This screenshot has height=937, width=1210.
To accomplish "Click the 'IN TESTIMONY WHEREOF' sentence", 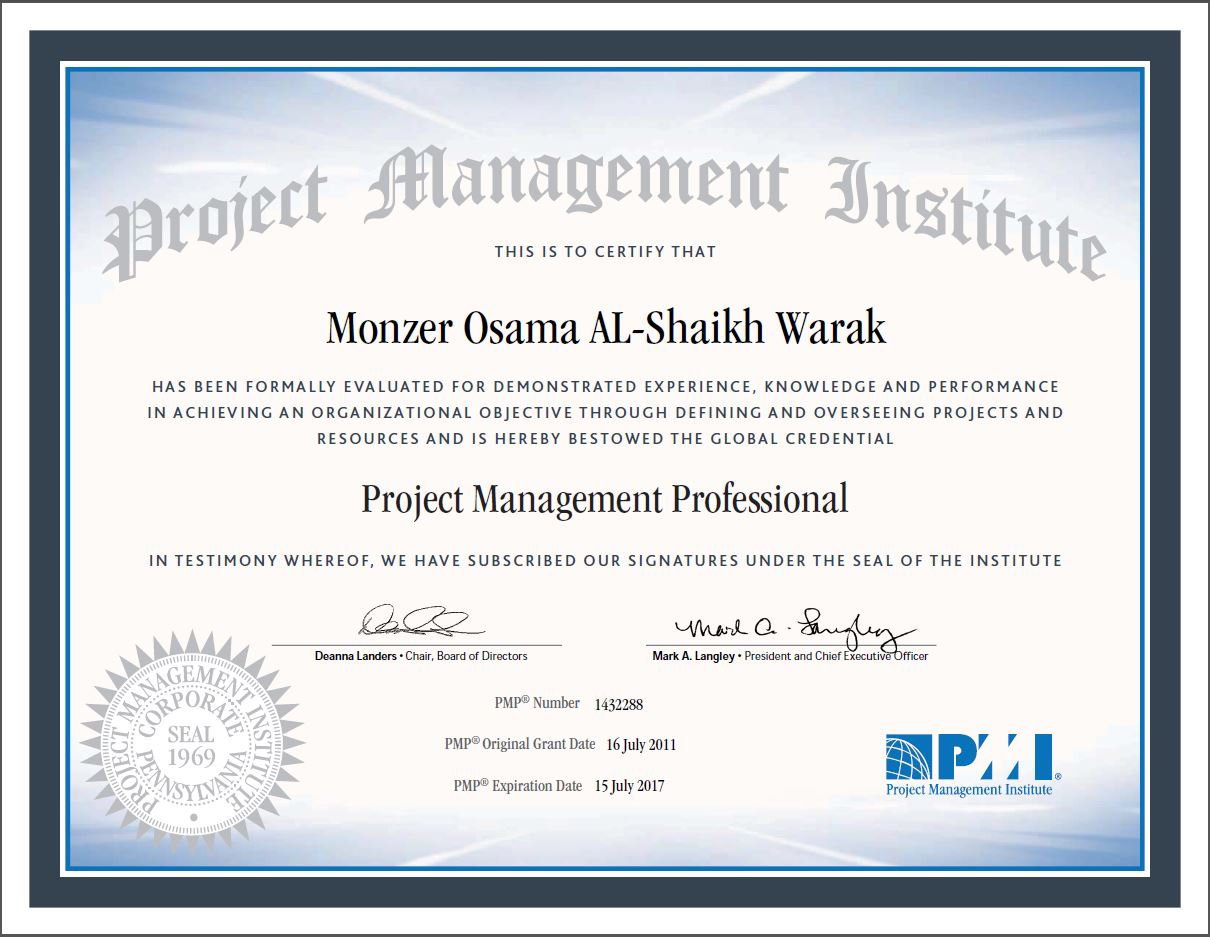I will (605, 561).
